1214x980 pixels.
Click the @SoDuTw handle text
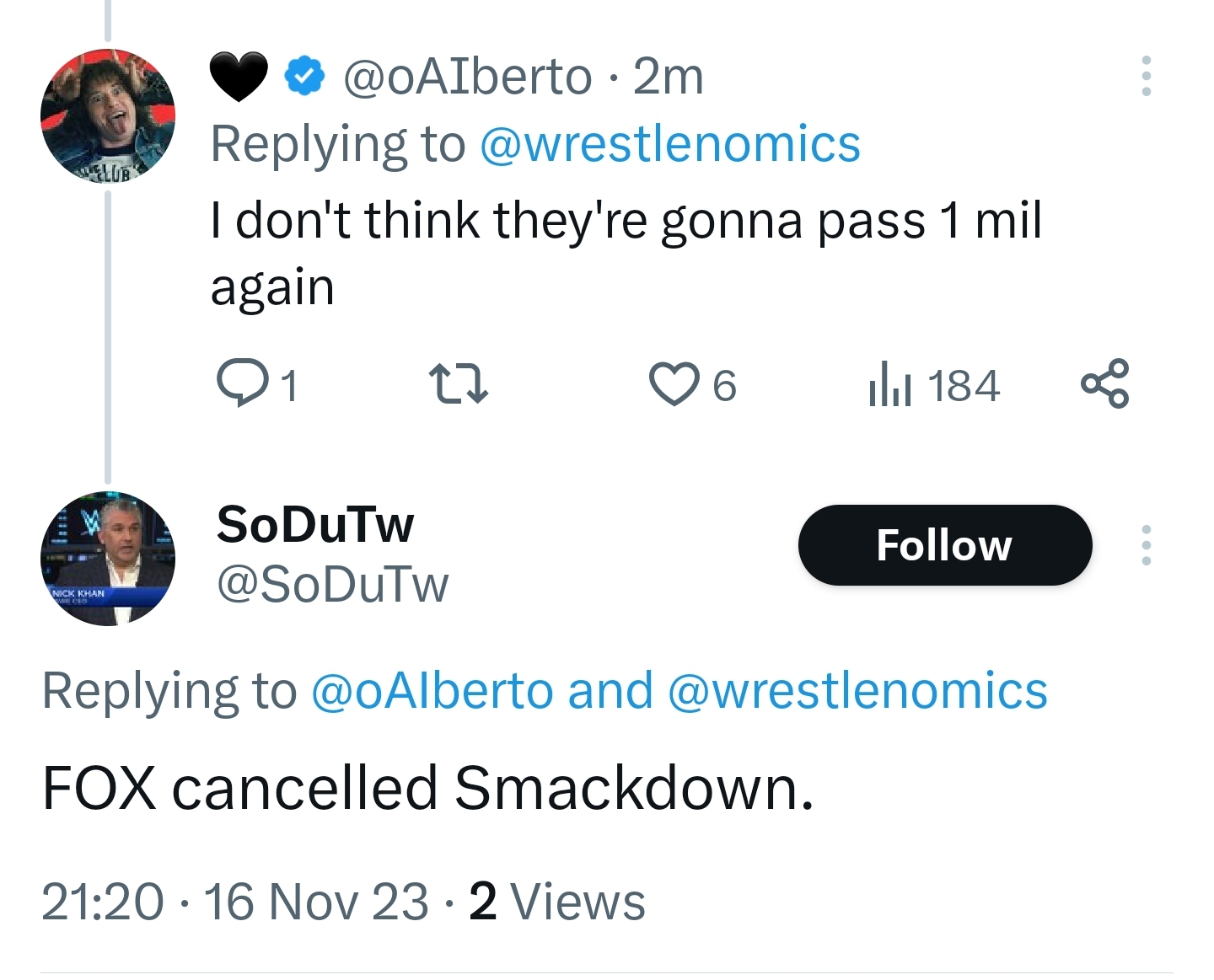[x=333, y=585]
